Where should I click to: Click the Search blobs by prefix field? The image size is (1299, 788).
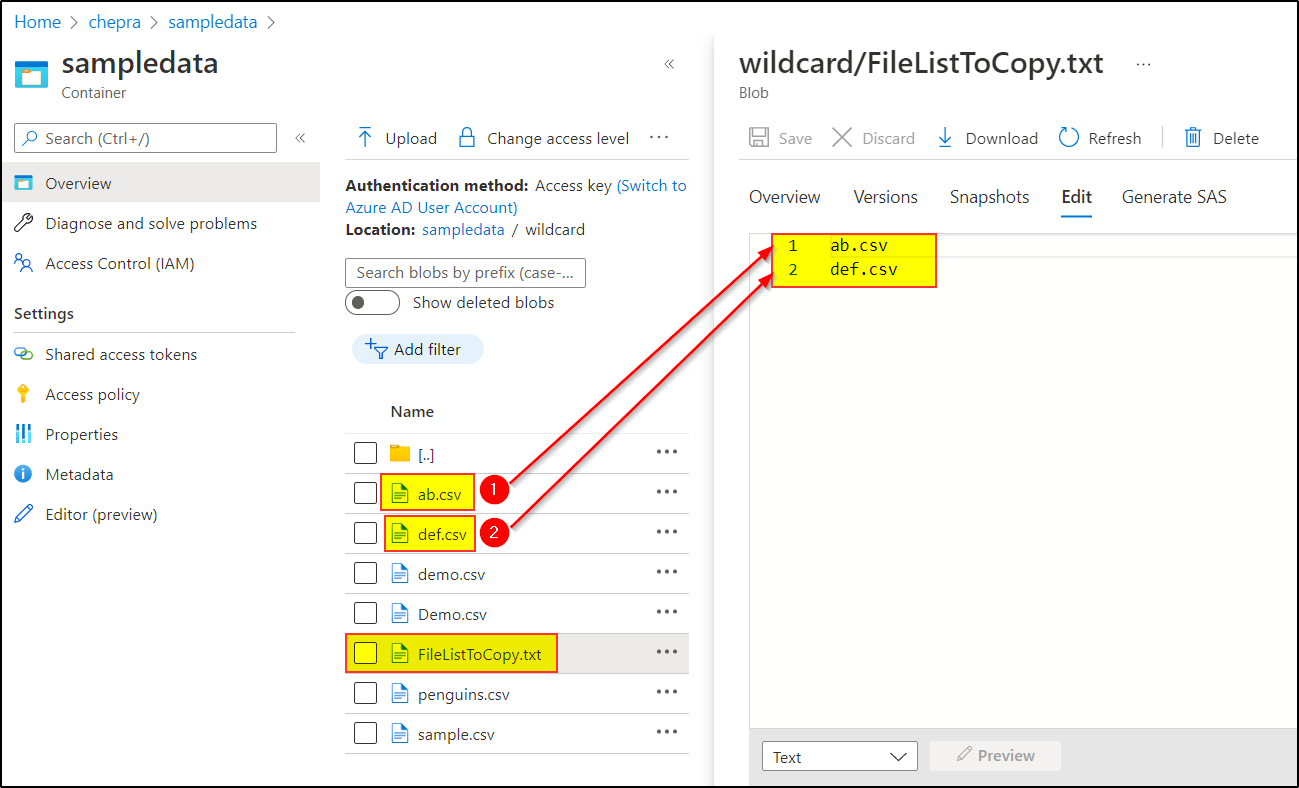click(x=465, y=272)
